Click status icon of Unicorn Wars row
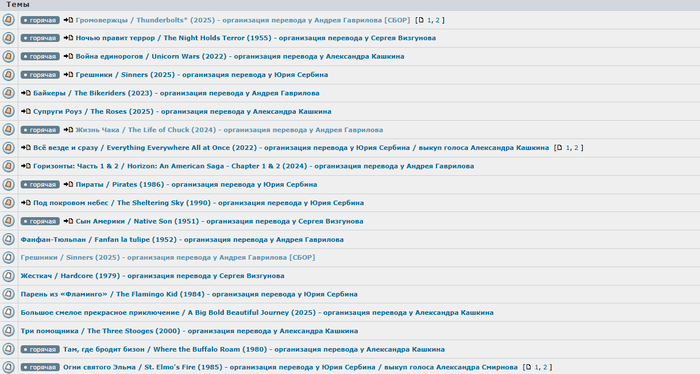Viewport: 700px width, 374px height. 8,56
